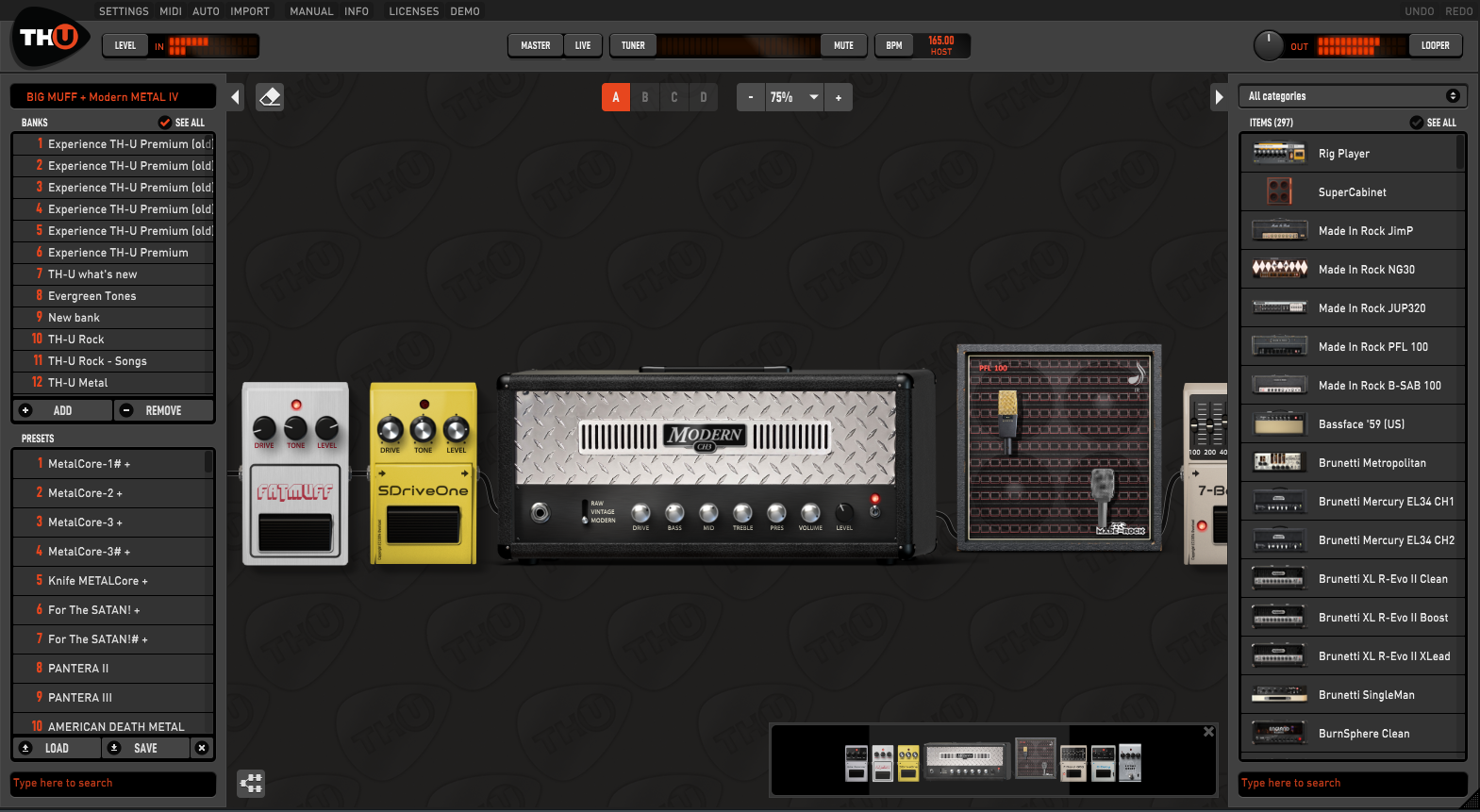Click the BPM button
The height and width of the screenshot is (812, 1480).
pos(894,45)
